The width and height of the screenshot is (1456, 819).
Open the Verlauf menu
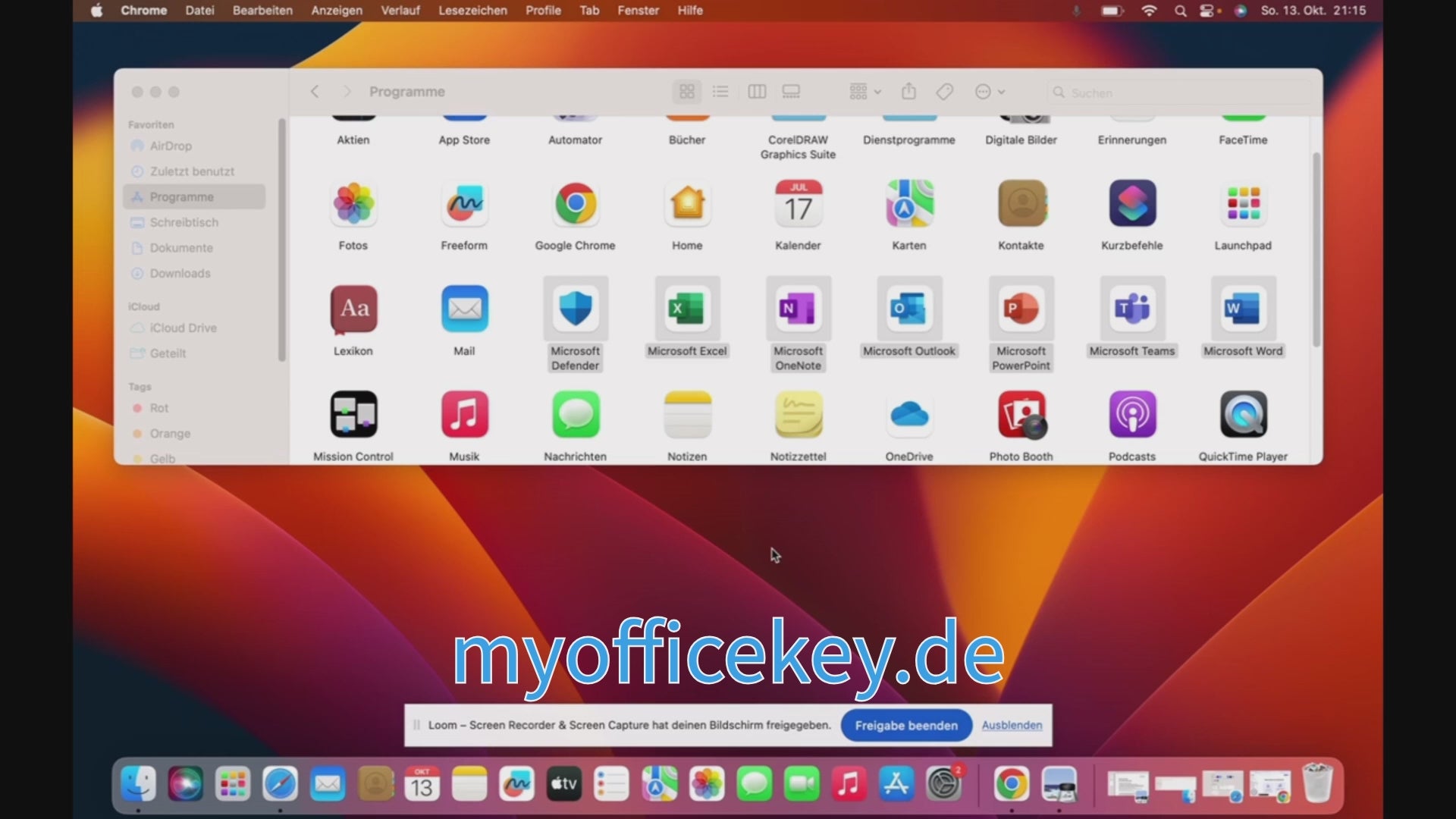[x=400, y=11]
